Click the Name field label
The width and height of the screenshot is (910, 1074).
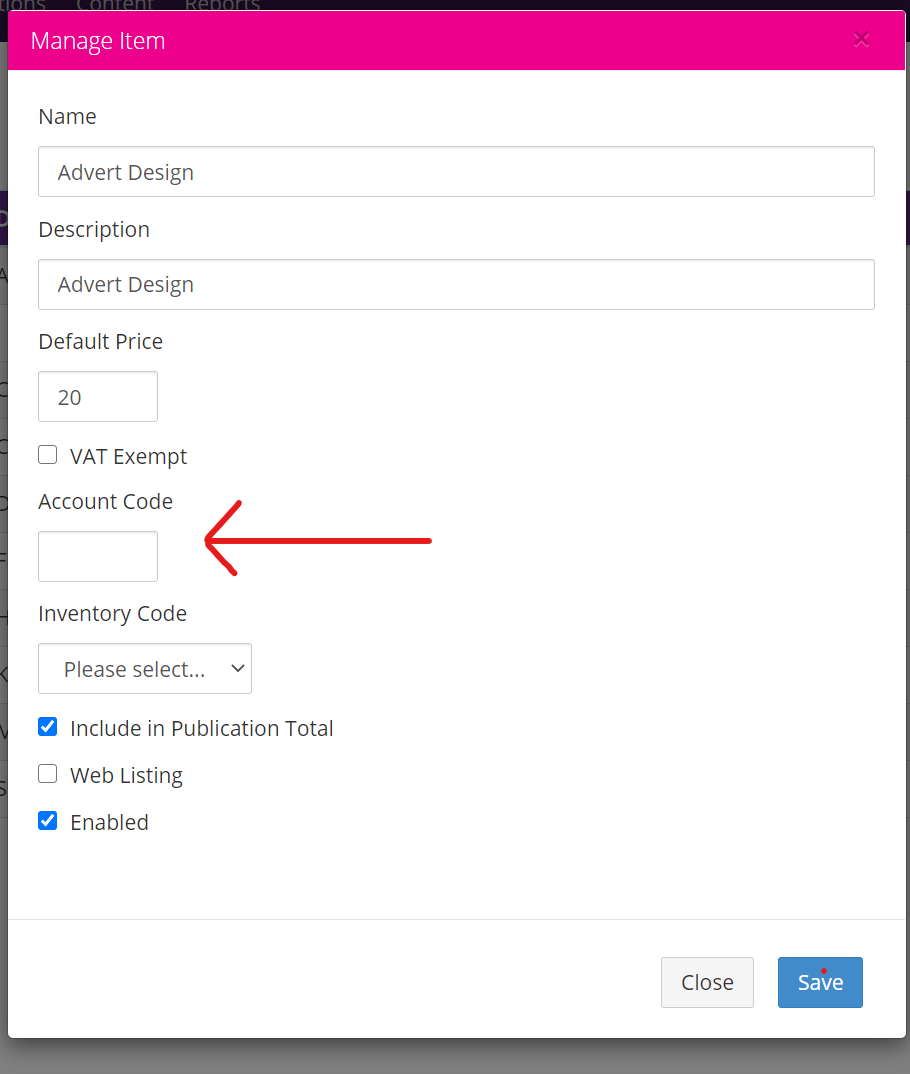[67, 117]
